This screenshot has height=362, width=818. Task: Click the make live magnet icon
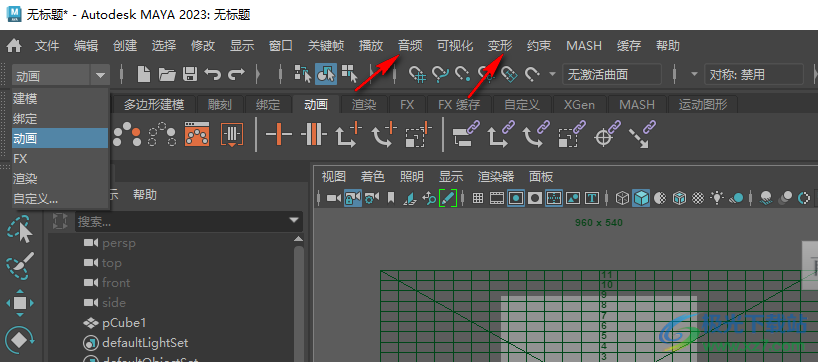tap(532, 75)
